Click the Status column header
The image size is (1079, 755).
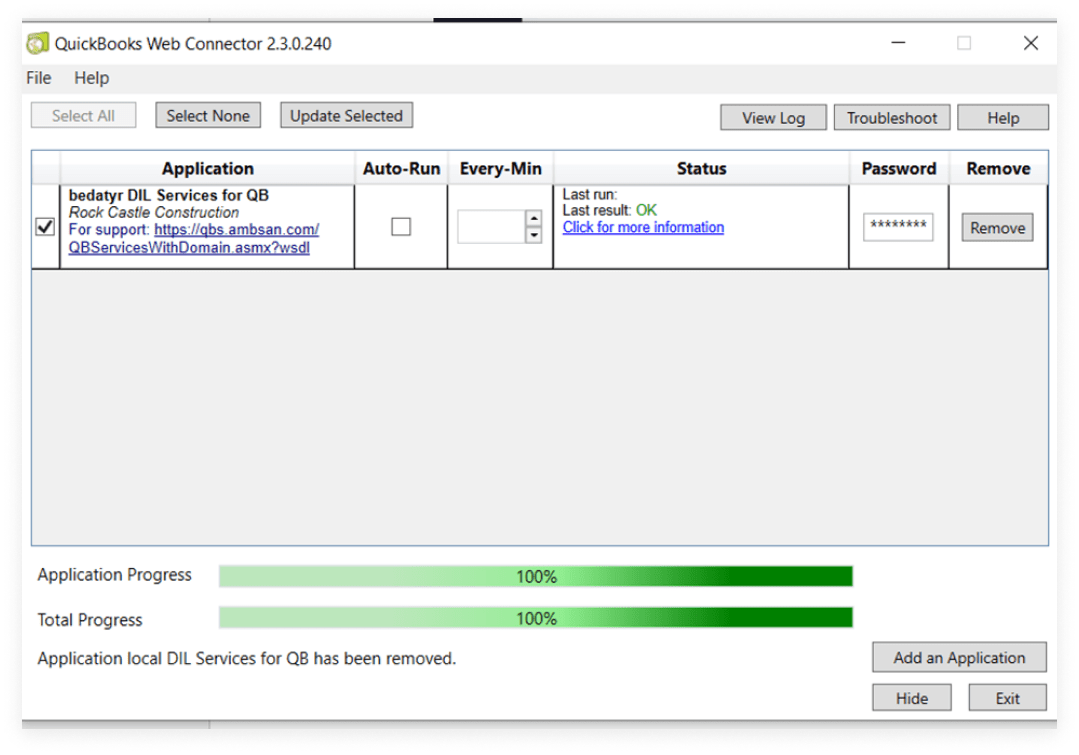tap(701, 169)
